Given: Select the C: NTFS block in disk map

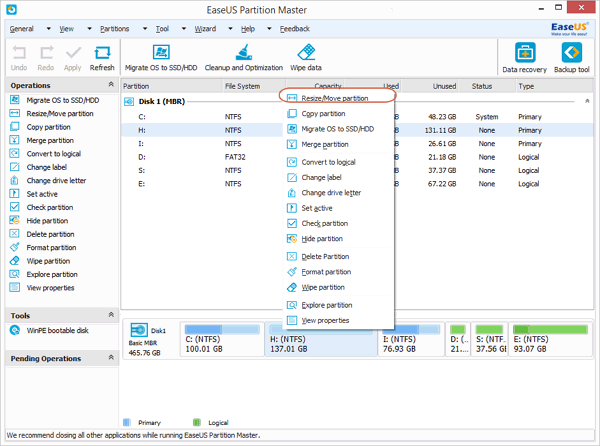Looking at the screenshot, I should click(x=222, y=339).
